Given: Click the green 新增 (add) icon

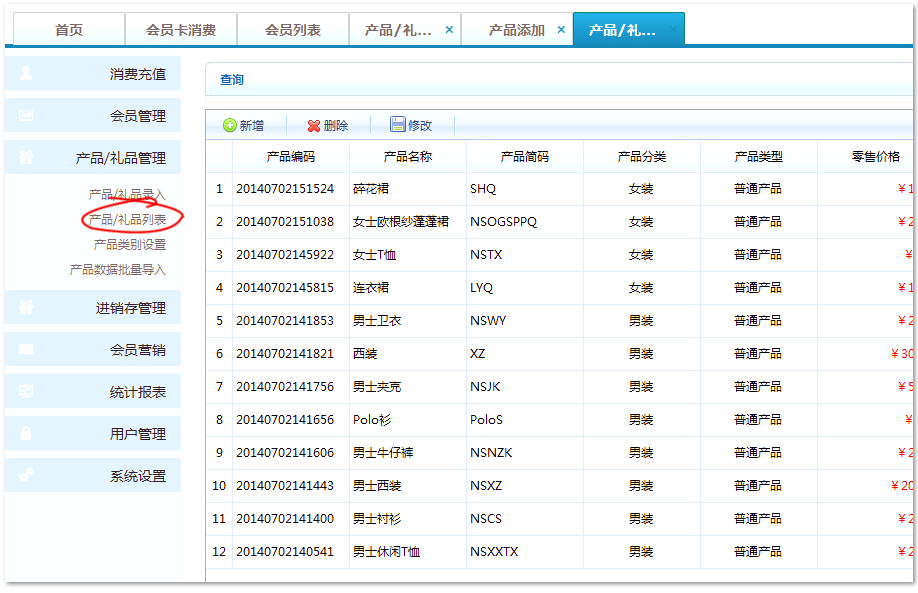Looking at the screenshot, I should click(229, 126).
